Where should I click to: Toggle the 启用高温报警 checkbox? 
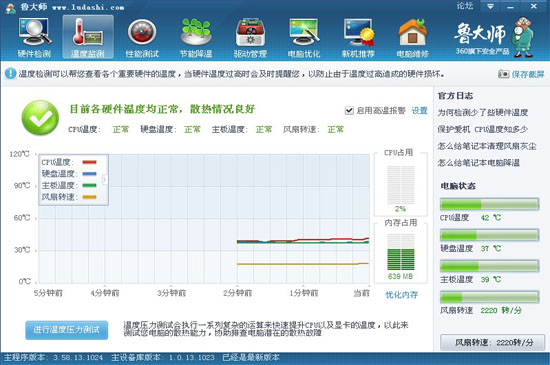click(x=349, y=111)
